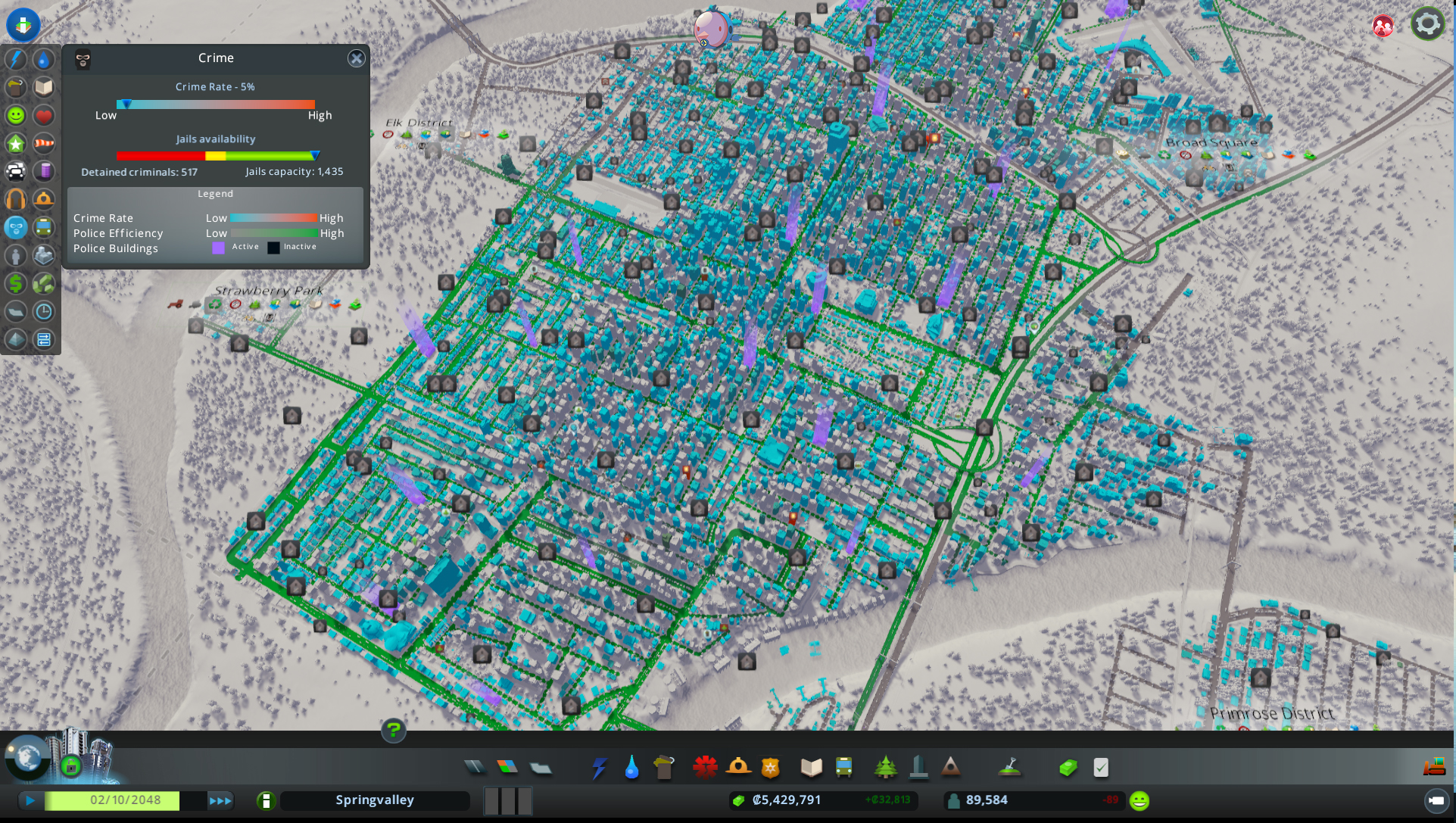Open Parks and plazas menu
The width and height of the screenshot is (1456, 823).
tap(885, 768)
